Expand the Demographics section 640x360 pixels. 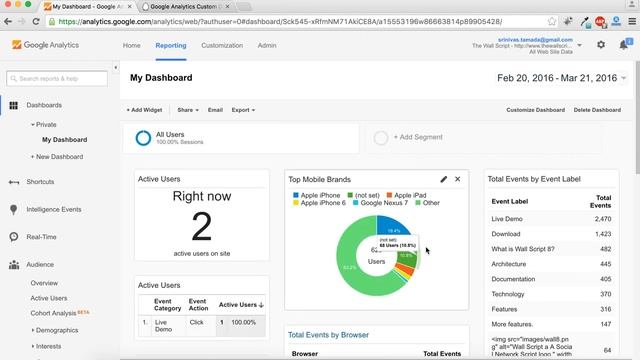[55, 330]
